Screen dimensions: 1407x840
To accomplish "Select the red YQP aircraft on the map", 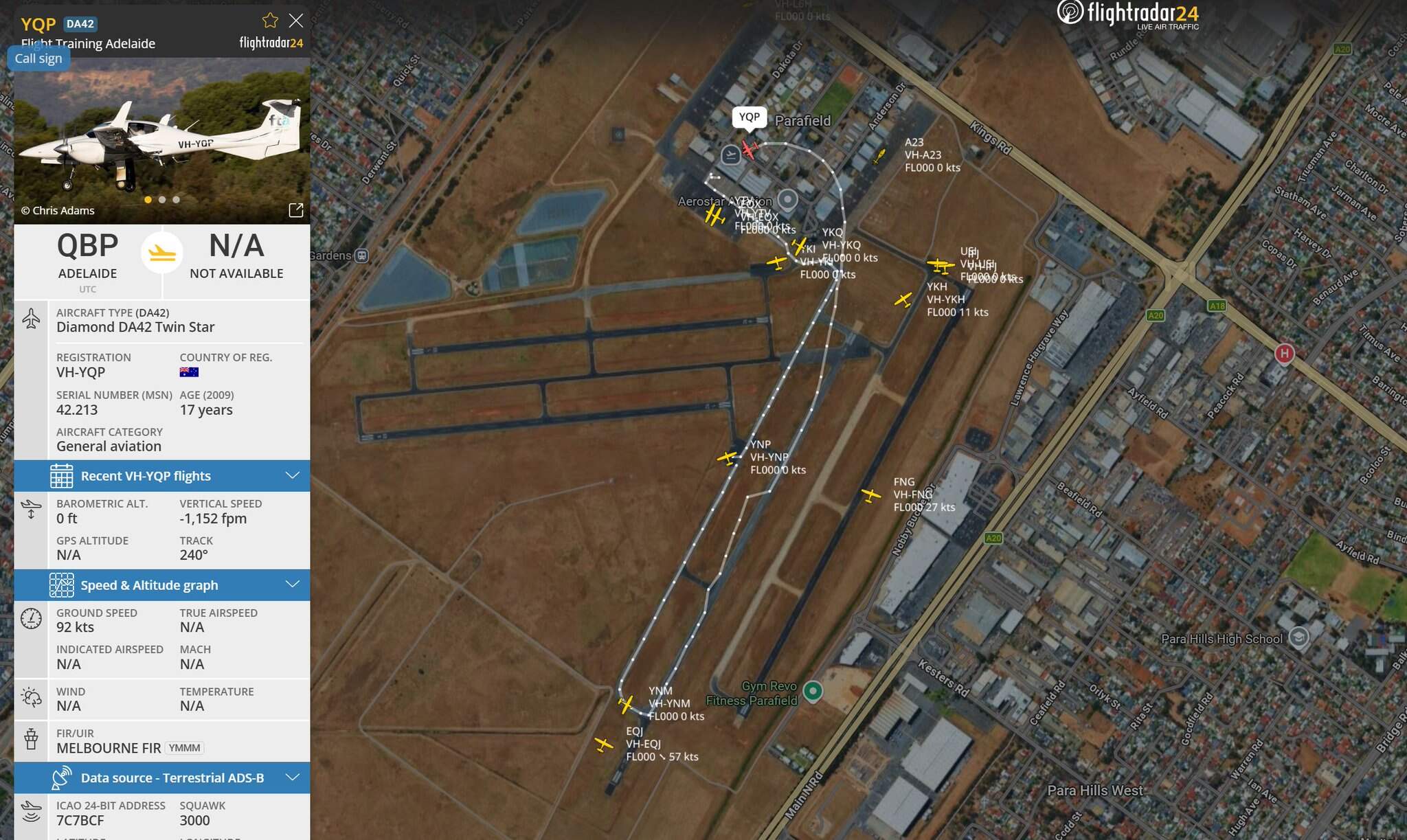I will click(749, 148).
